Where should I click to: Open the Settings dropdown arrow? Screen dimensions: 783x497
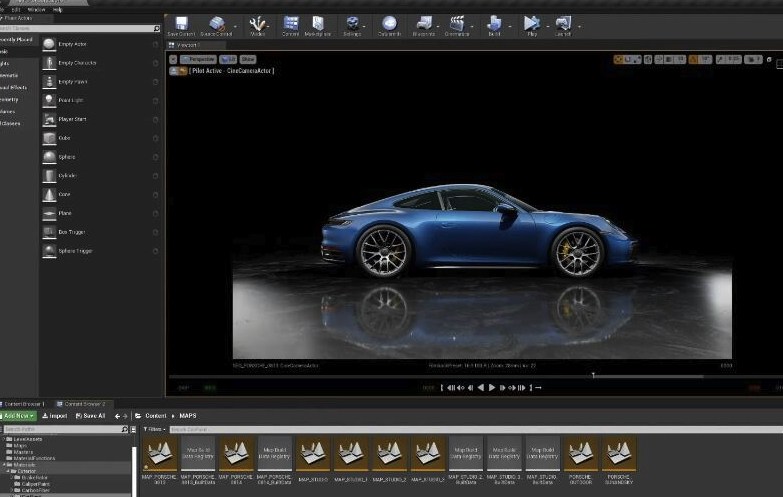[x=364, y=26]
